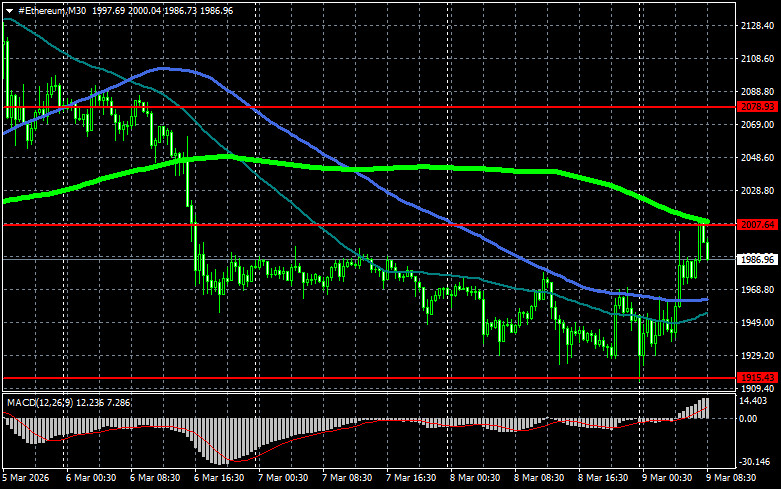The width and height of the screenshot is (781, 489).
Task: Click the 8 Mar 08:30 time label
Action: tap(539, 478)
